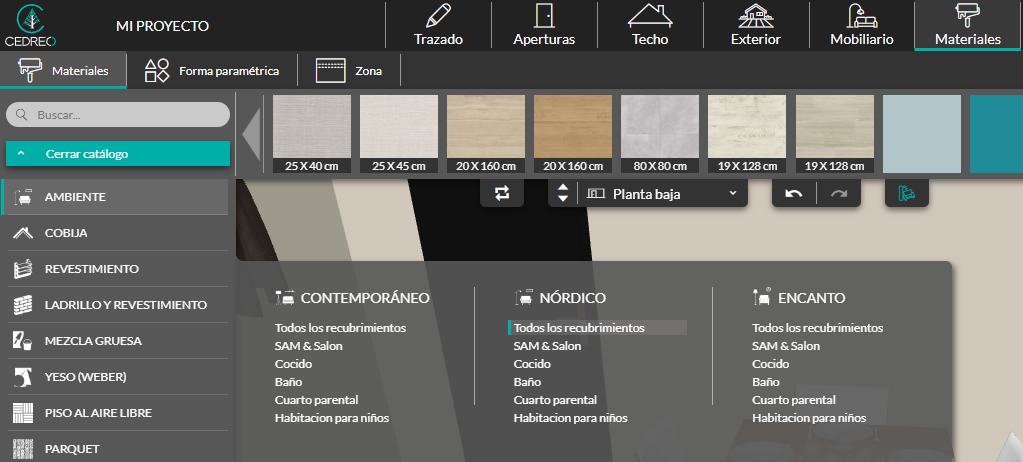Pick the 25 X 40 cm tile
This screenshot has width=1023, height=462.
(x=312, y=134)
